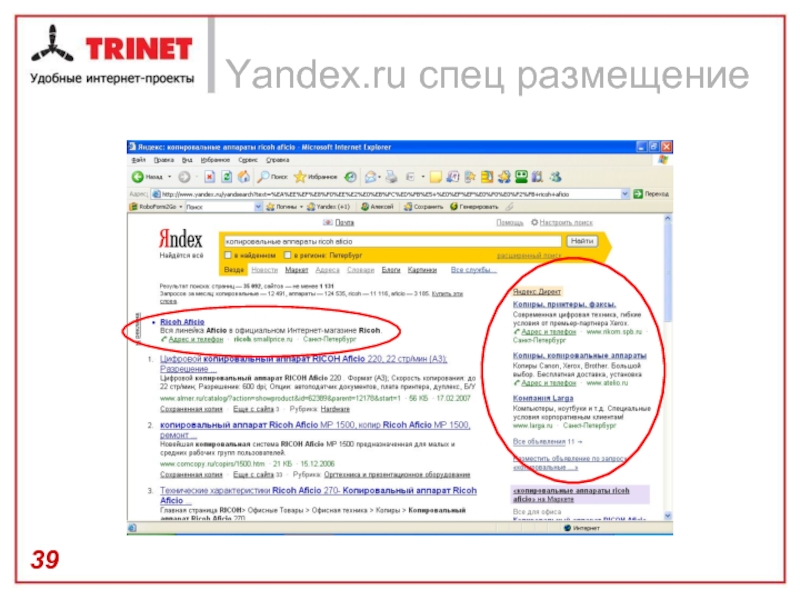Open the Справка menu
Screen dimensions: 800x600
point(278,160)
